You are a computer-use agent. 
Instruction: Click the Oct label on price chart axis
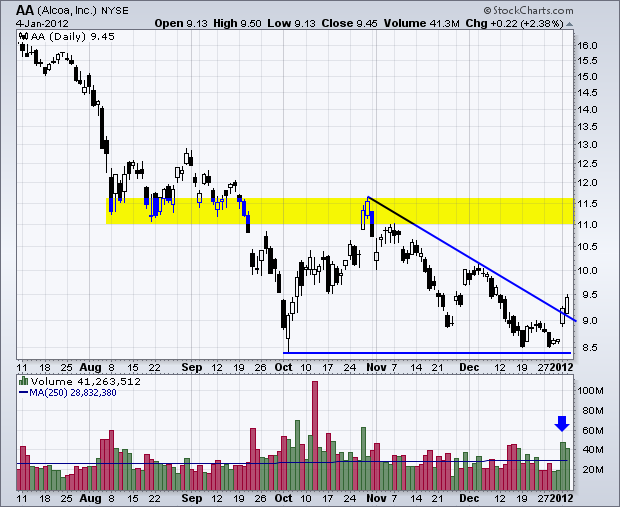(x=283, y=367)
